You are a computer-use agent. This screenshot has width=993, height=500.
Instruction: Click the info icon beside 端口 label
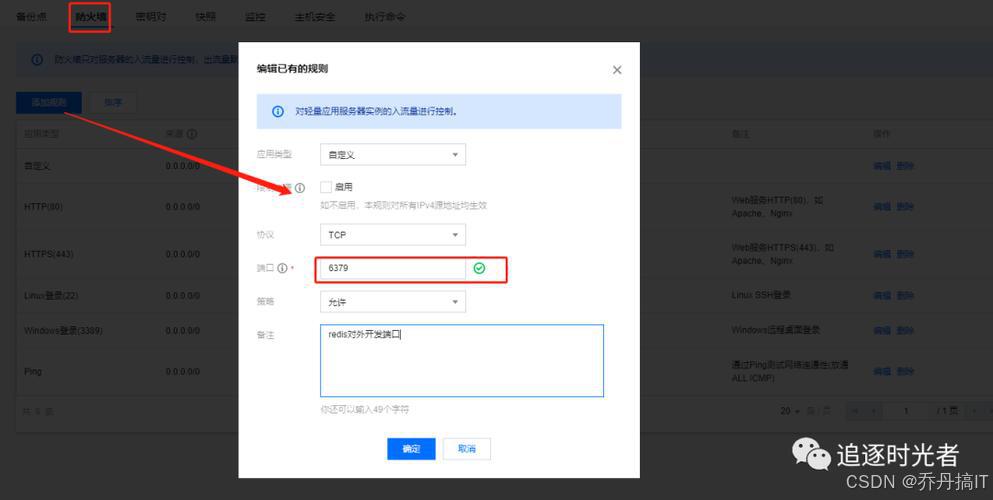coord(282,268)
